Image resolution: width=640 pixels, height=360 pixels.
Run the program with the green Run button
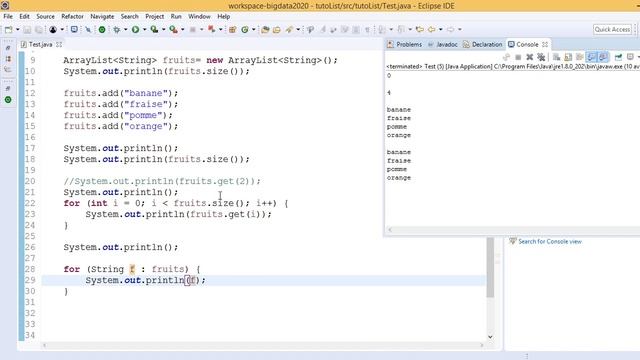135,29
